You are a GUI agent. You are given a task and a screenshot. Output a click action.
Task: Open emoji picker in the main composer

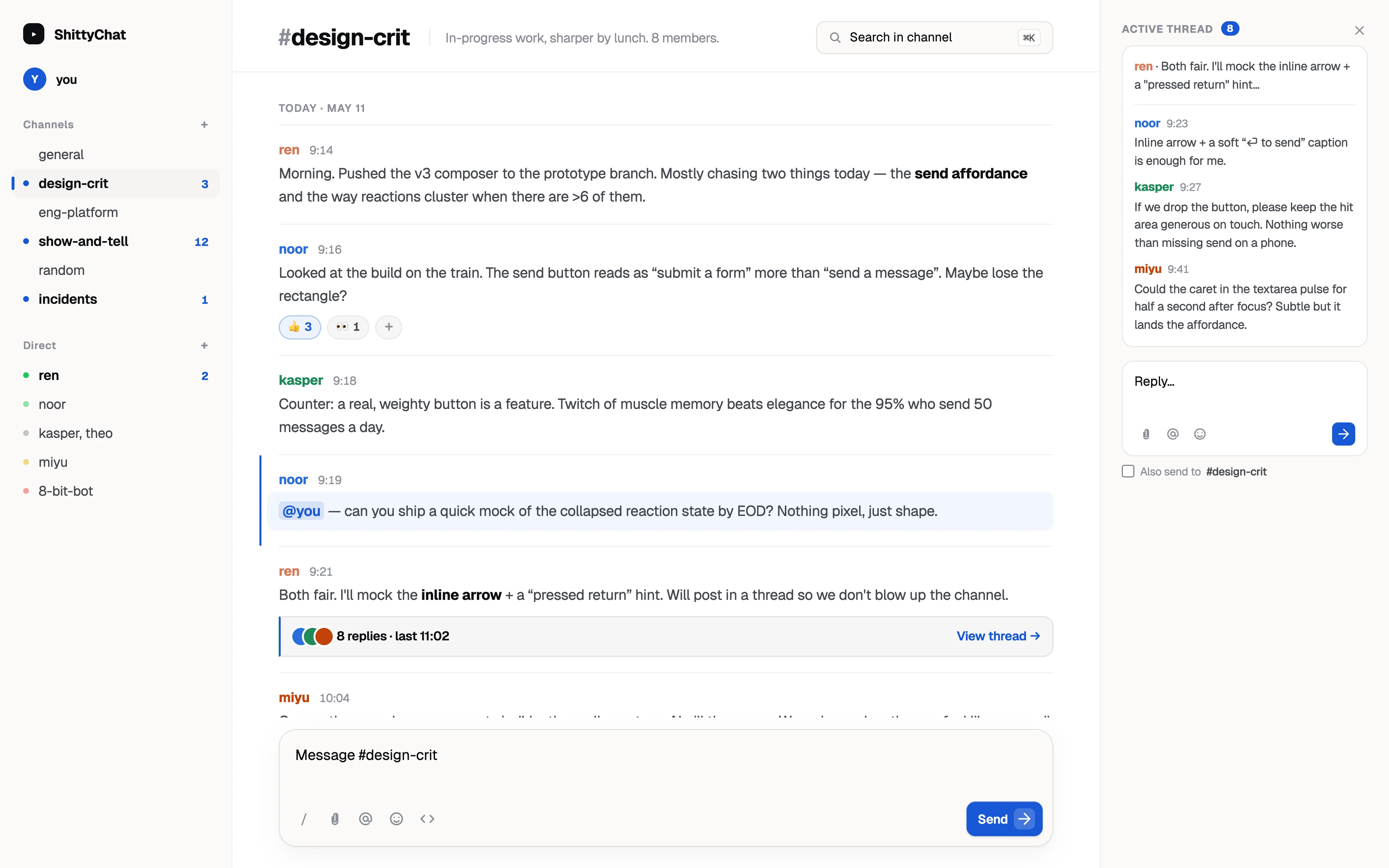click(396, 818)
